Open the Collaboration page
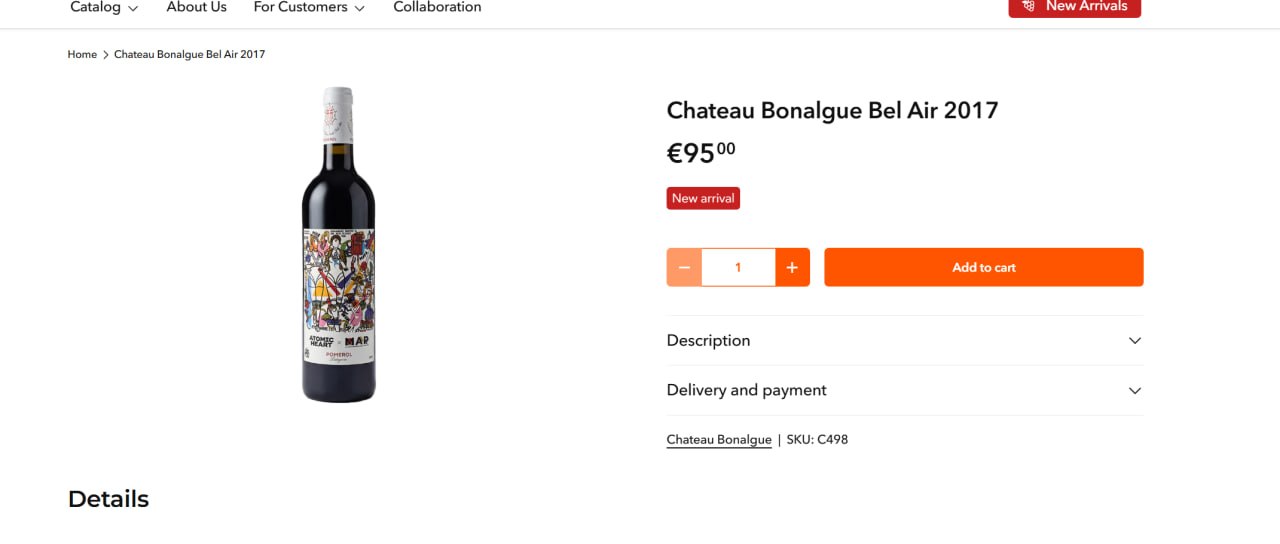The width and height of the screenshot is (1280, 544). click(x=437, y=7)
